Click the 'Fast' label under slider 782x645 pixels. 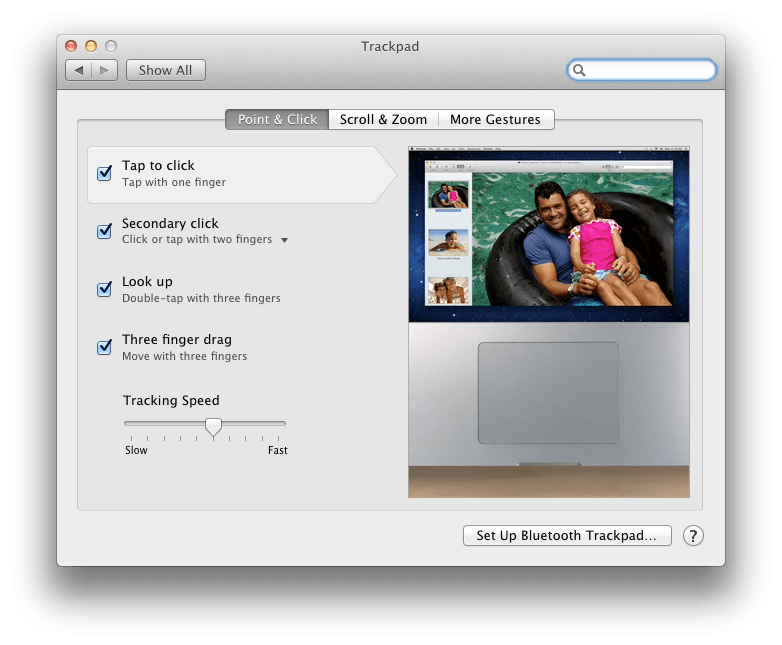coord(278,450)
